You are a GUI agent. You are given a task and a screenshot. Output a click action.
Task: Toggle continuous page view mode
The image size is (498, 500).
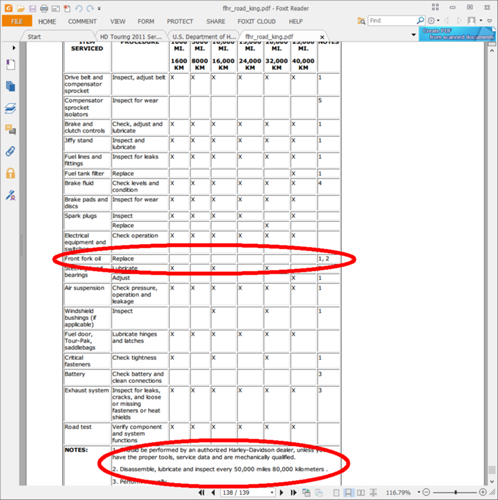[x=348, y=493]
